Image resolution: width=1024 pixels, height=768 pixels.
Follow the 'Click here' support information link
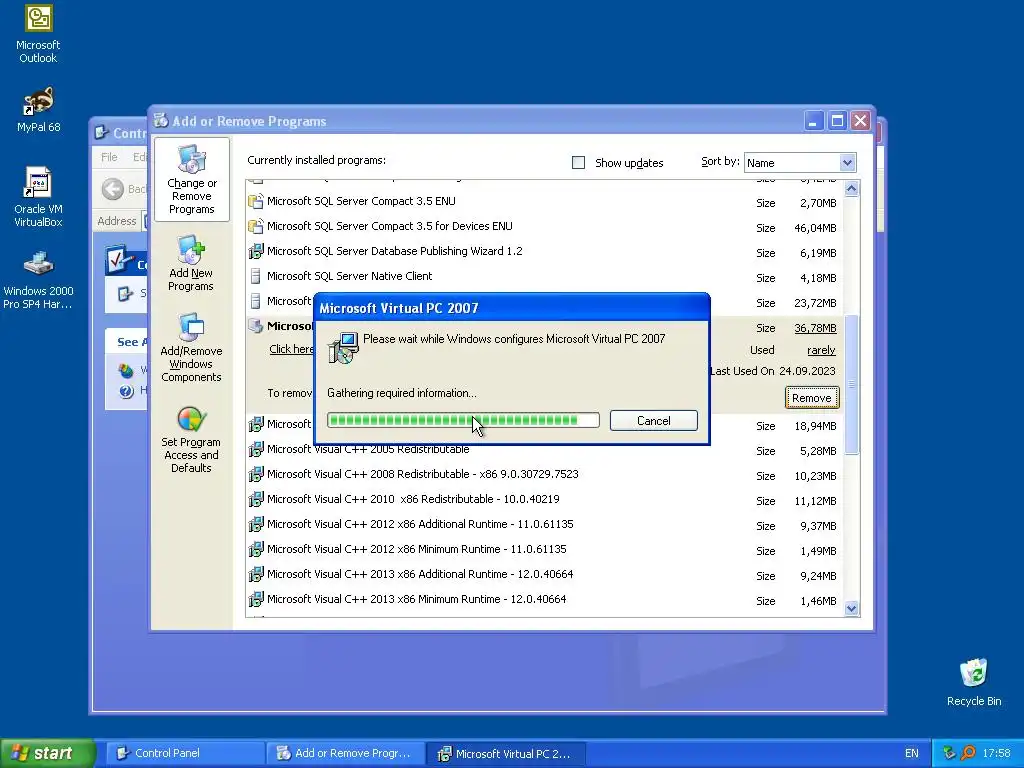[x=292, y=349]
